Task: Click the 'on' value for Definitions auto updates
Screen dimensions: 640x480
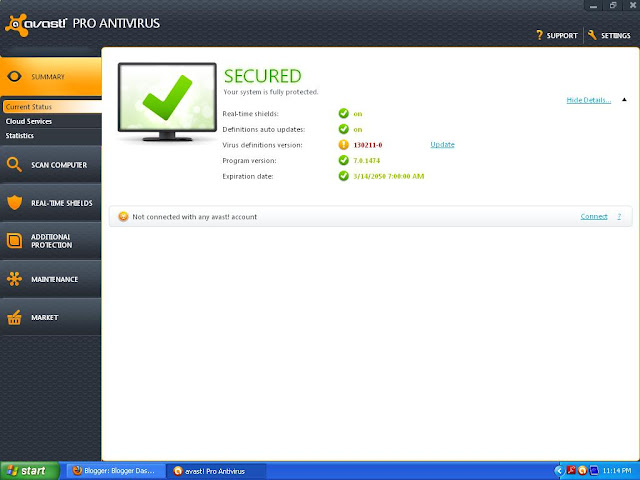Action: tap(358, 129)
